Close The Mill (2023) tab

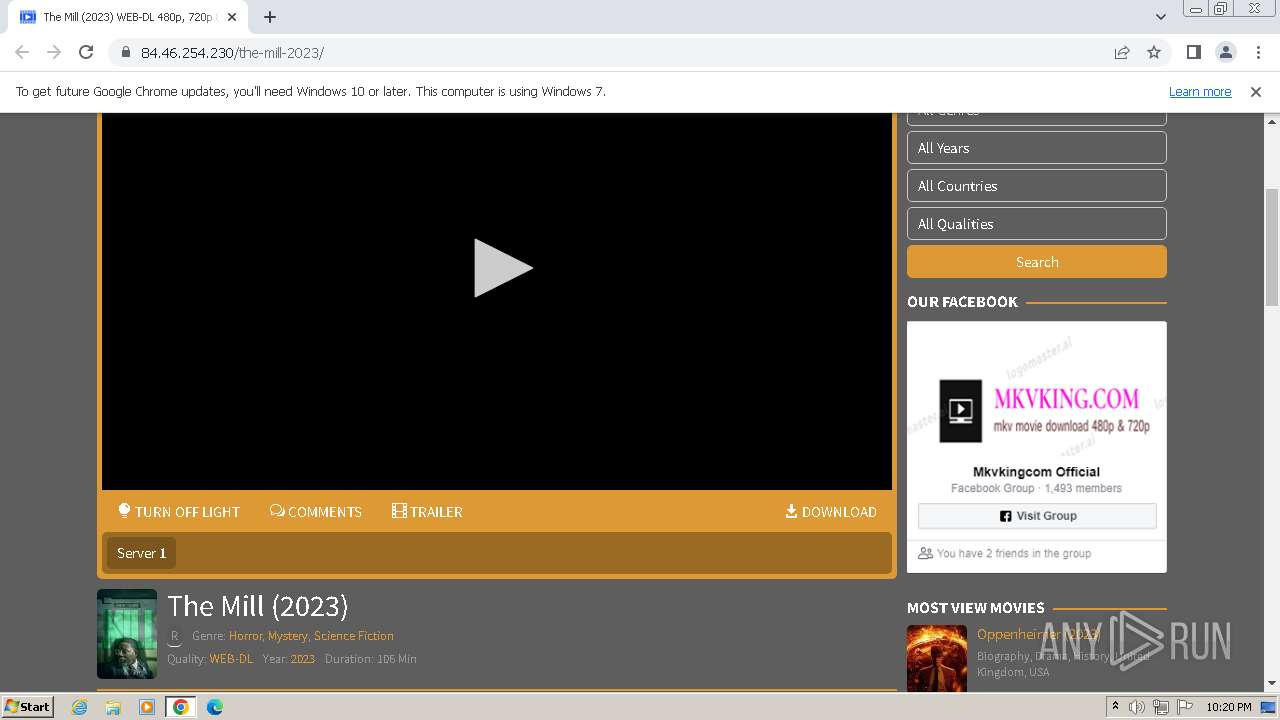point(231,17)
